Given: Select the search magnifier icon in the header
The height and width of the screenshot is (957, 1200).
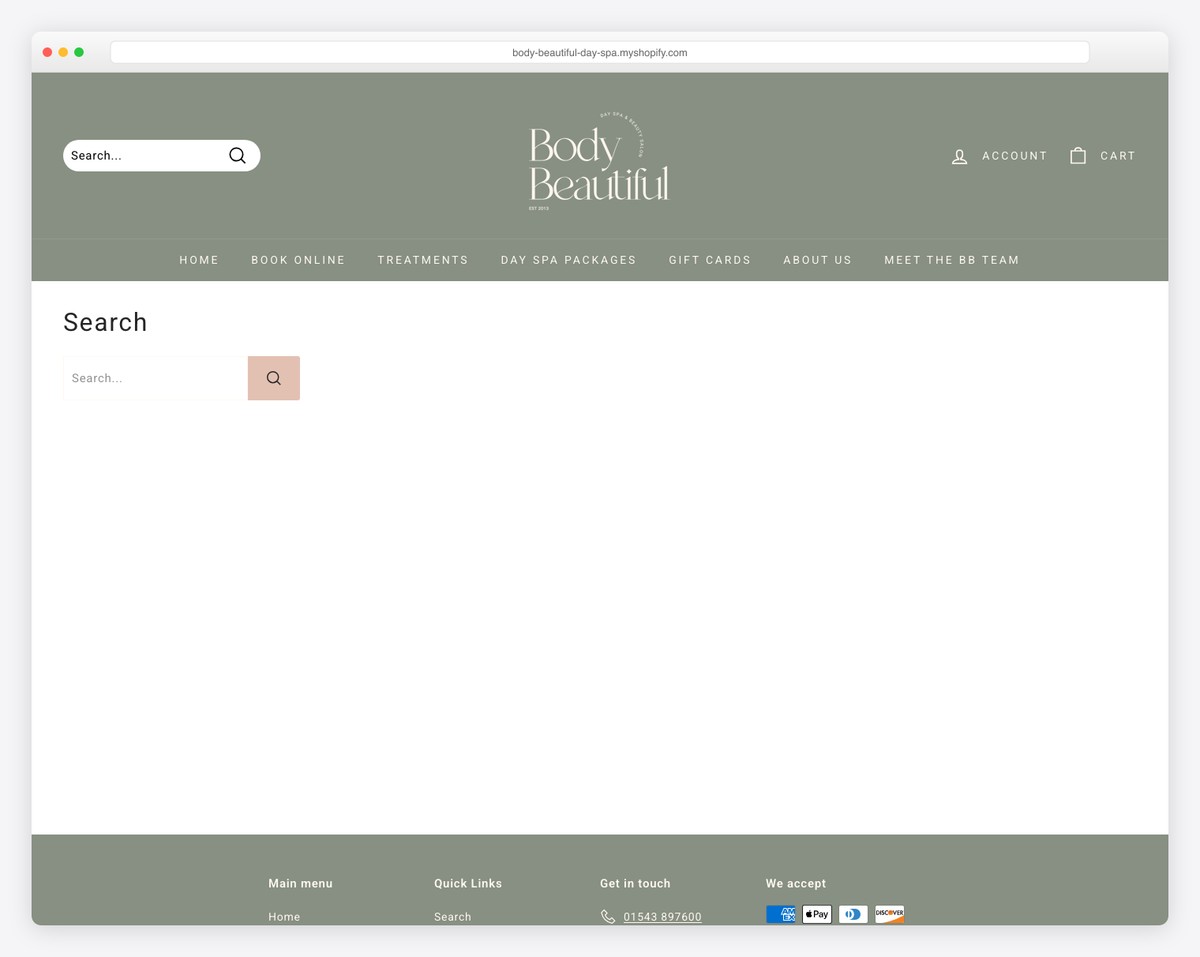Looking at the screenshot, I should [237, 155].
